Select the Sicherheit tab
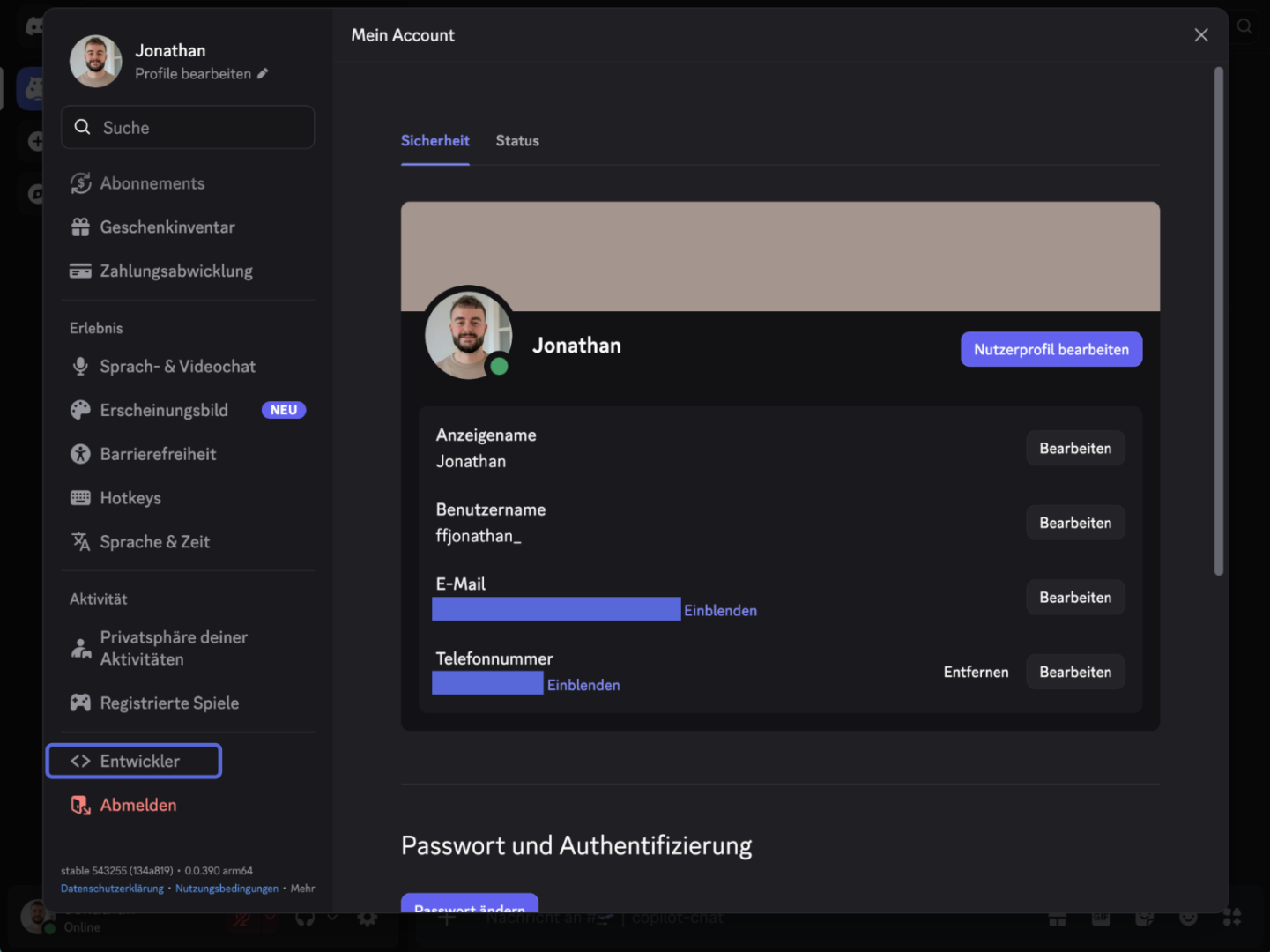Image resolution: width=1270 pixels, height=952 pixels. [435, 141]
